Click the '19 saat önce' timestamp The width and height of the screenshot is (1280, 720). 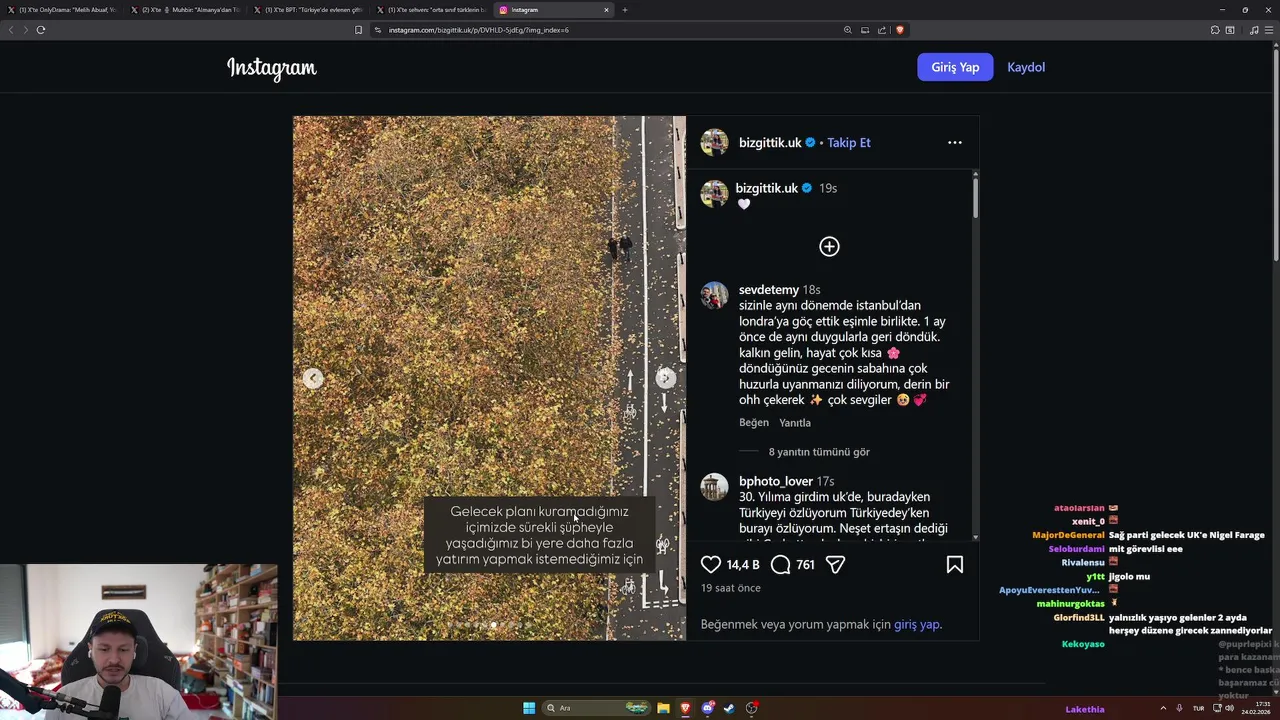coord(731,588)
